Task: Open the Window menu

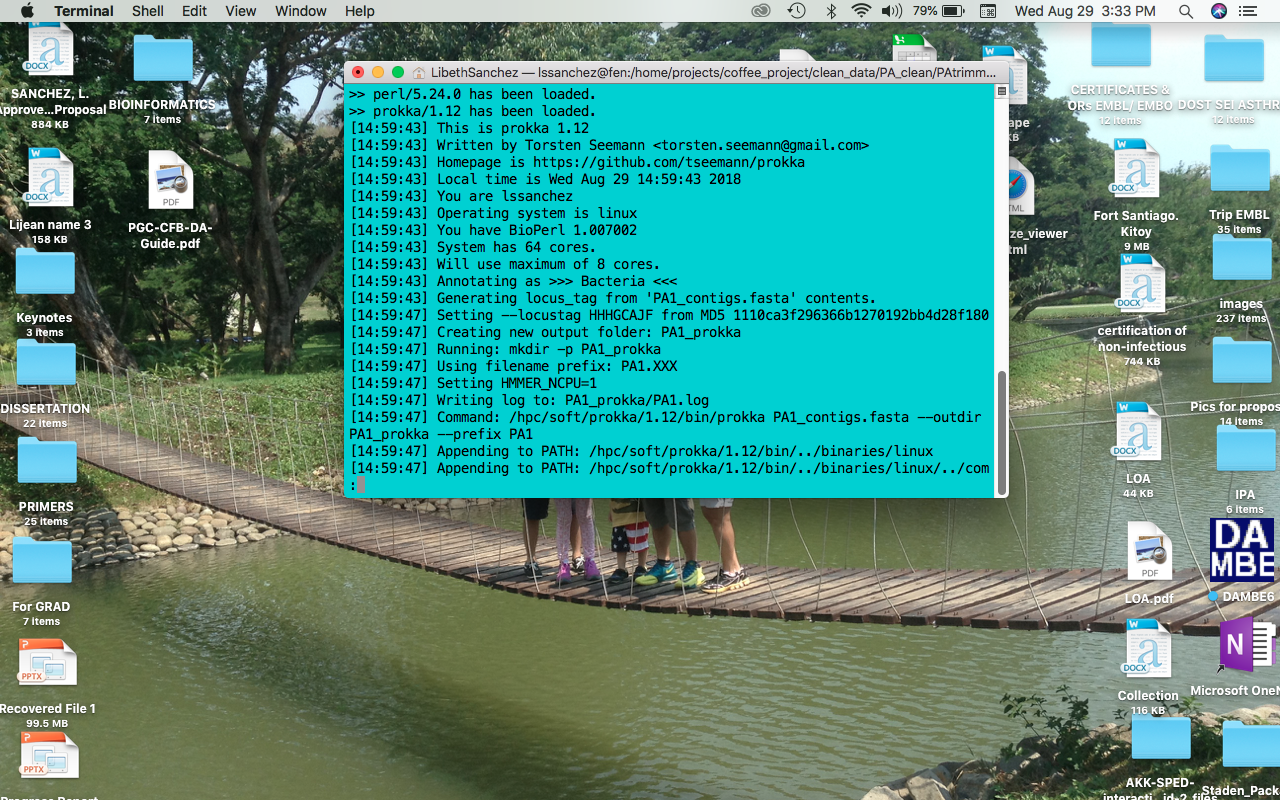Action: click(300, 11)
